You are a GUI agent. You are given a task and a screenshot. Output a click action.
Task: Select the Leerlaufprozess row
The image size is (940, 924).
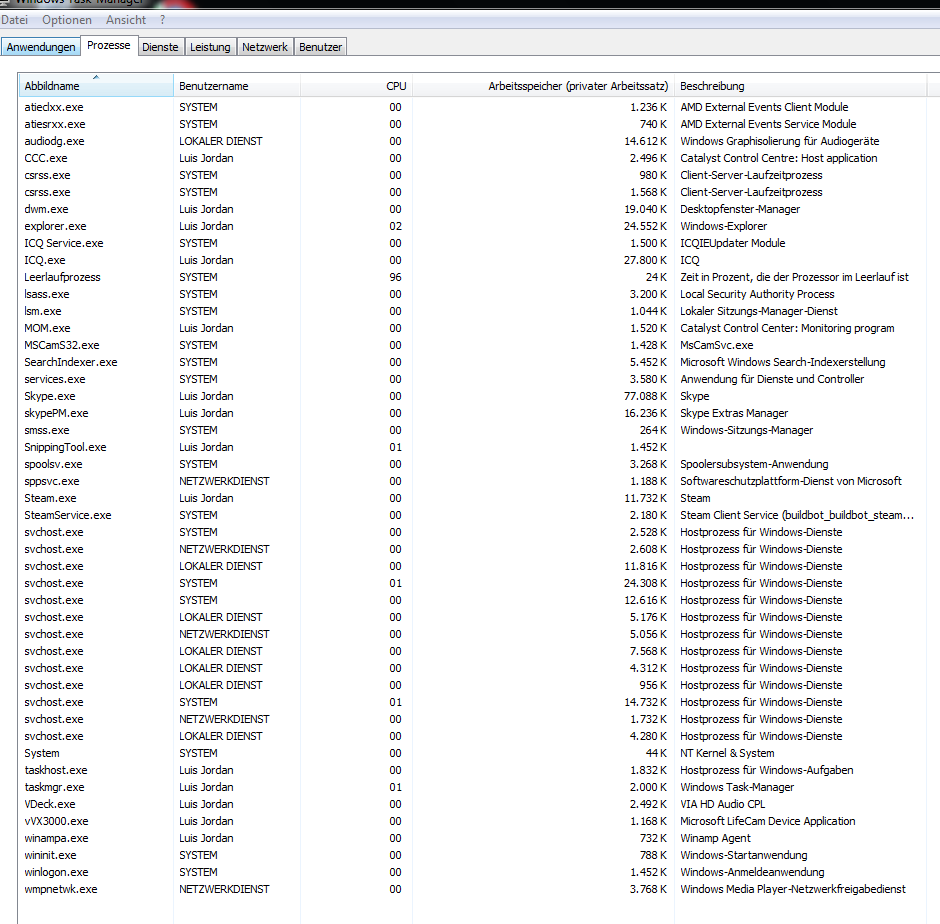pos(472,277)
